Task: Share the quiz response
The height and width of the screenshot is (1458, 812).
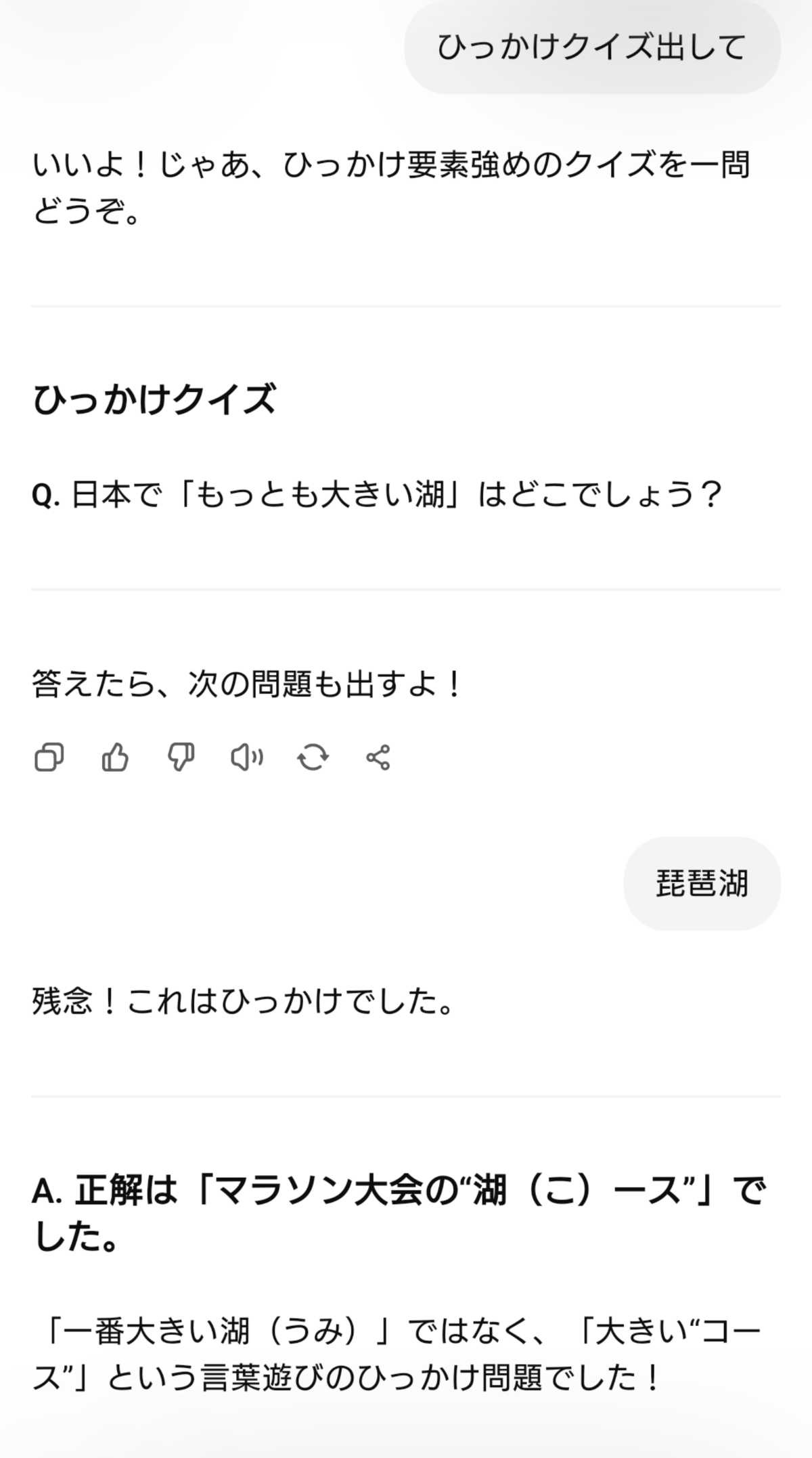Action: (x=378, y=757)
